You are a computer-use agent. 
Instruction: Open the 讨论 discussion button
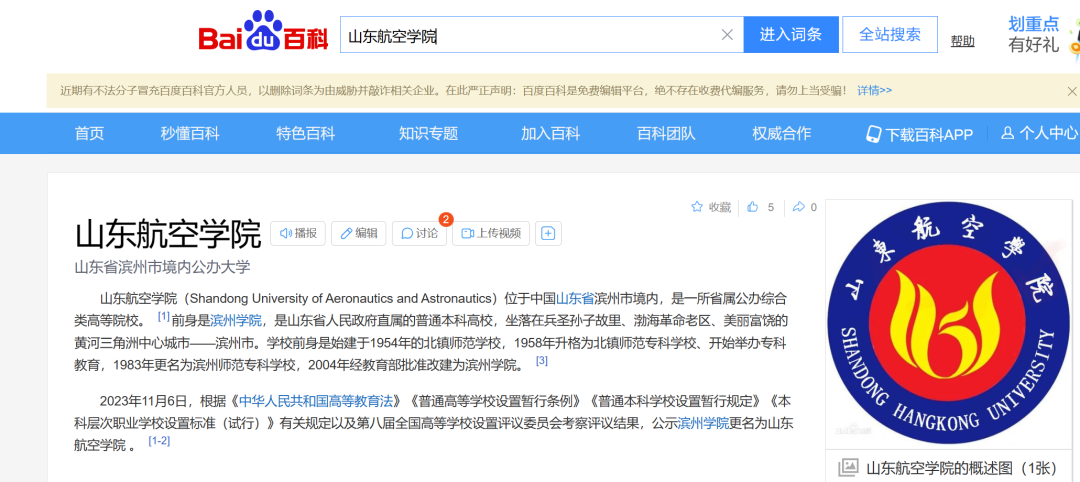point(419,233)
